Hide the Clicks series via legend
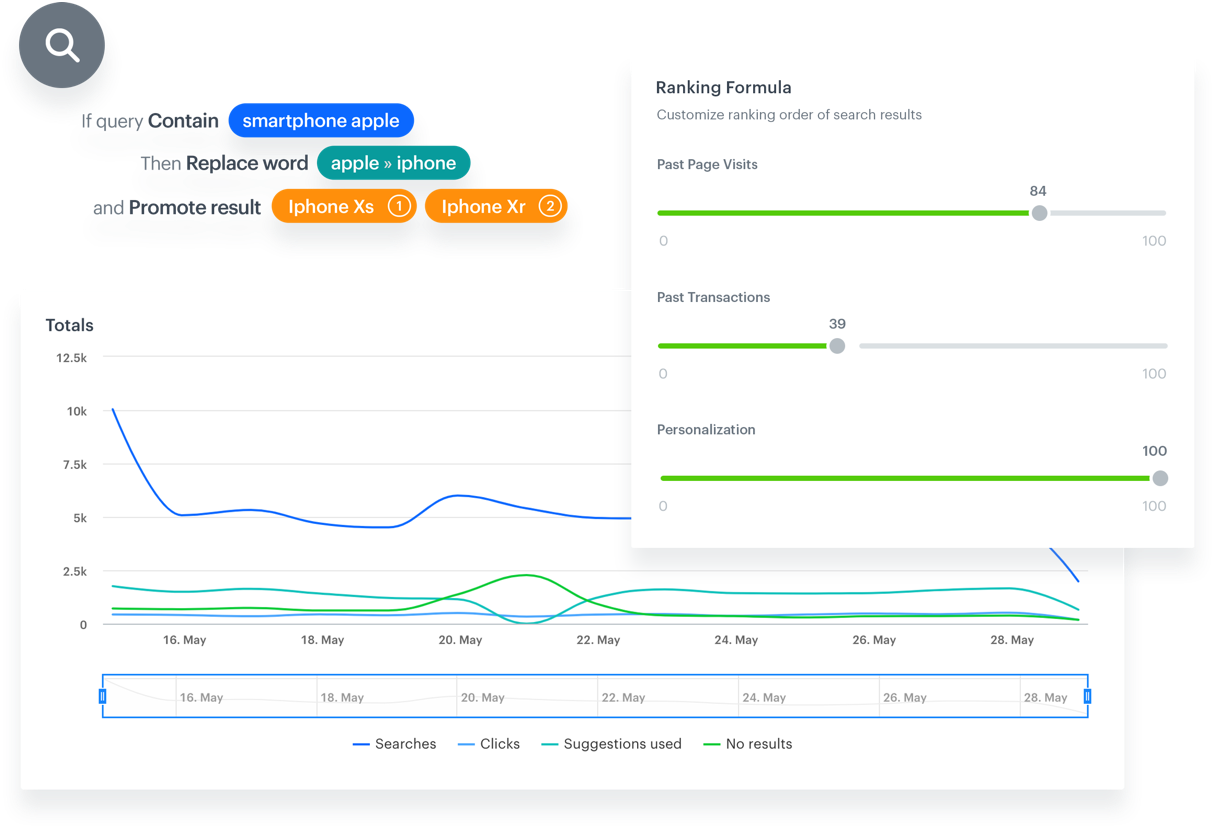The height and width of the screenshot is (827, 1212). tap(489, 744)
